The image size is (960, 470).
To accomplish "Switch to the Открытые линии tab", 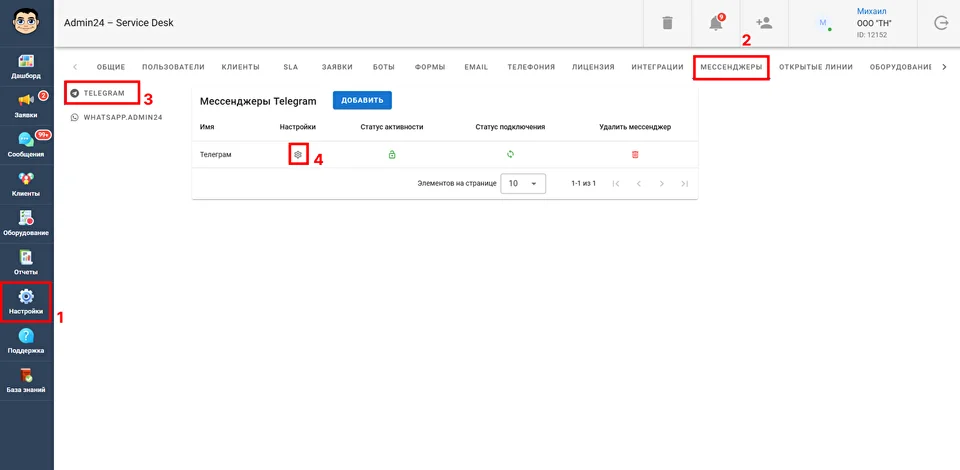I will 816,67.
